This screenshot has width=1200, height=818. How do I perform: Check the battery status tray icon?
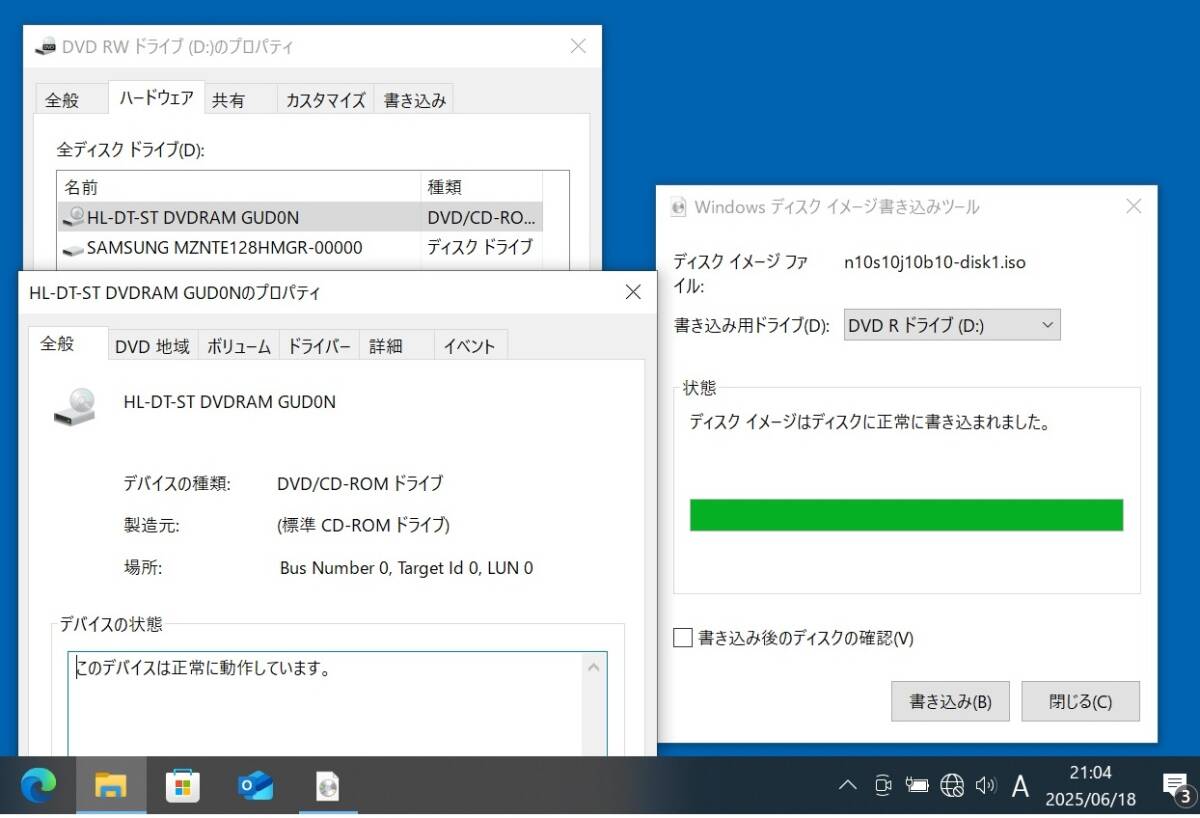point(917,786)
